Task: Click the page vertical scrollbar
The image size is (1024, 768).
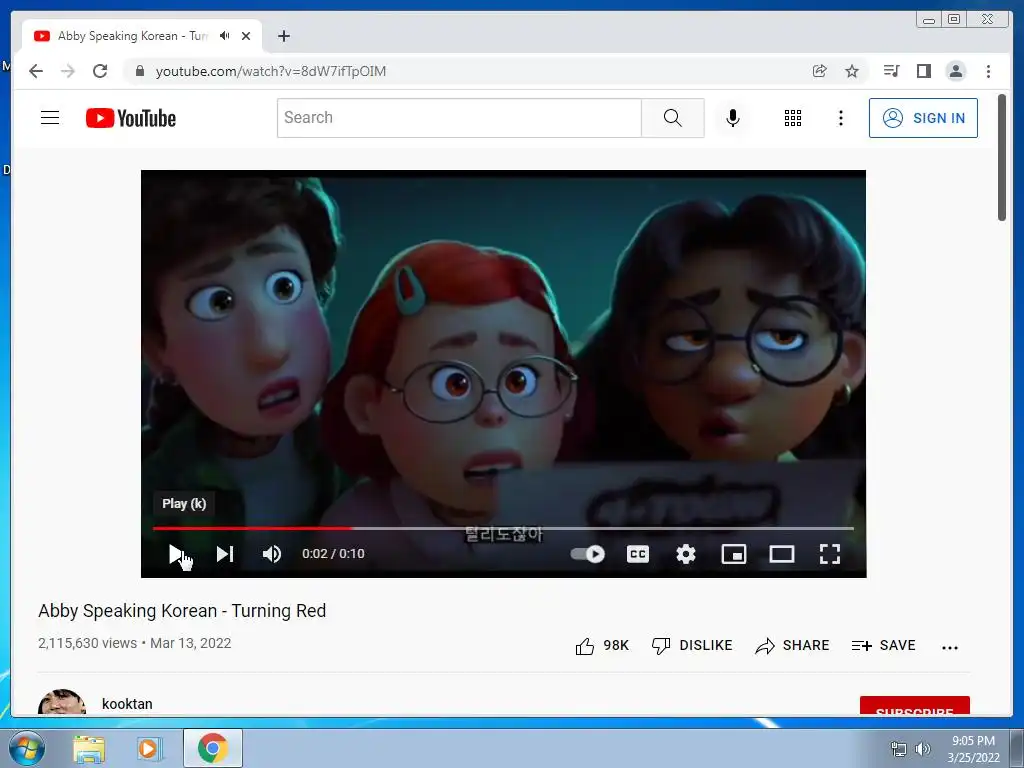Action: (1002, 157)
